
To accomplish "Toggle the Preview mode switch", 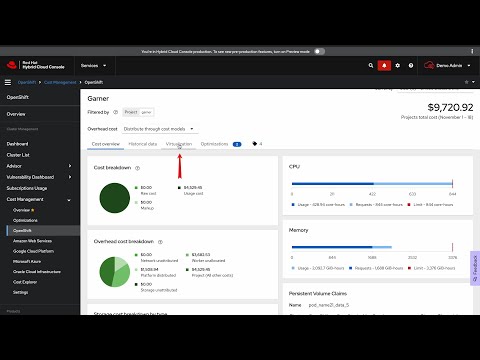I will (319, 51).
